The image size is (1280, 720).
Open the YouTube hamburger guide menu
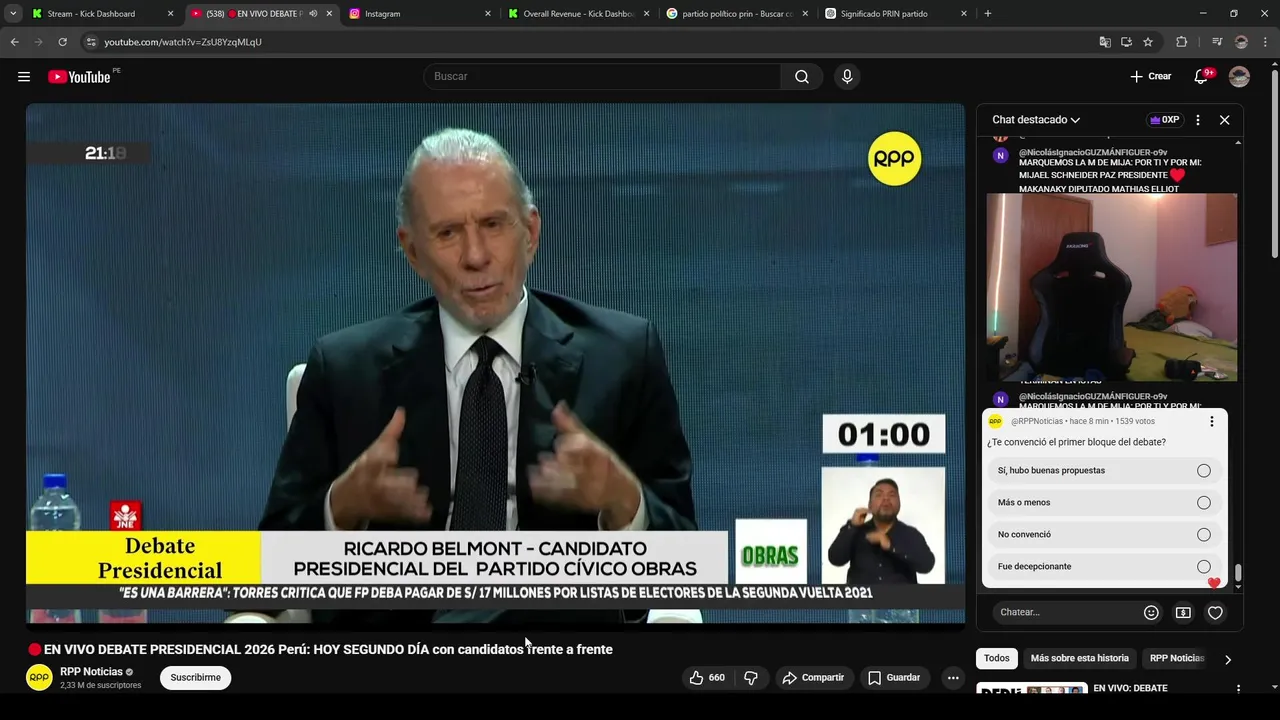[x=24, y=77]
